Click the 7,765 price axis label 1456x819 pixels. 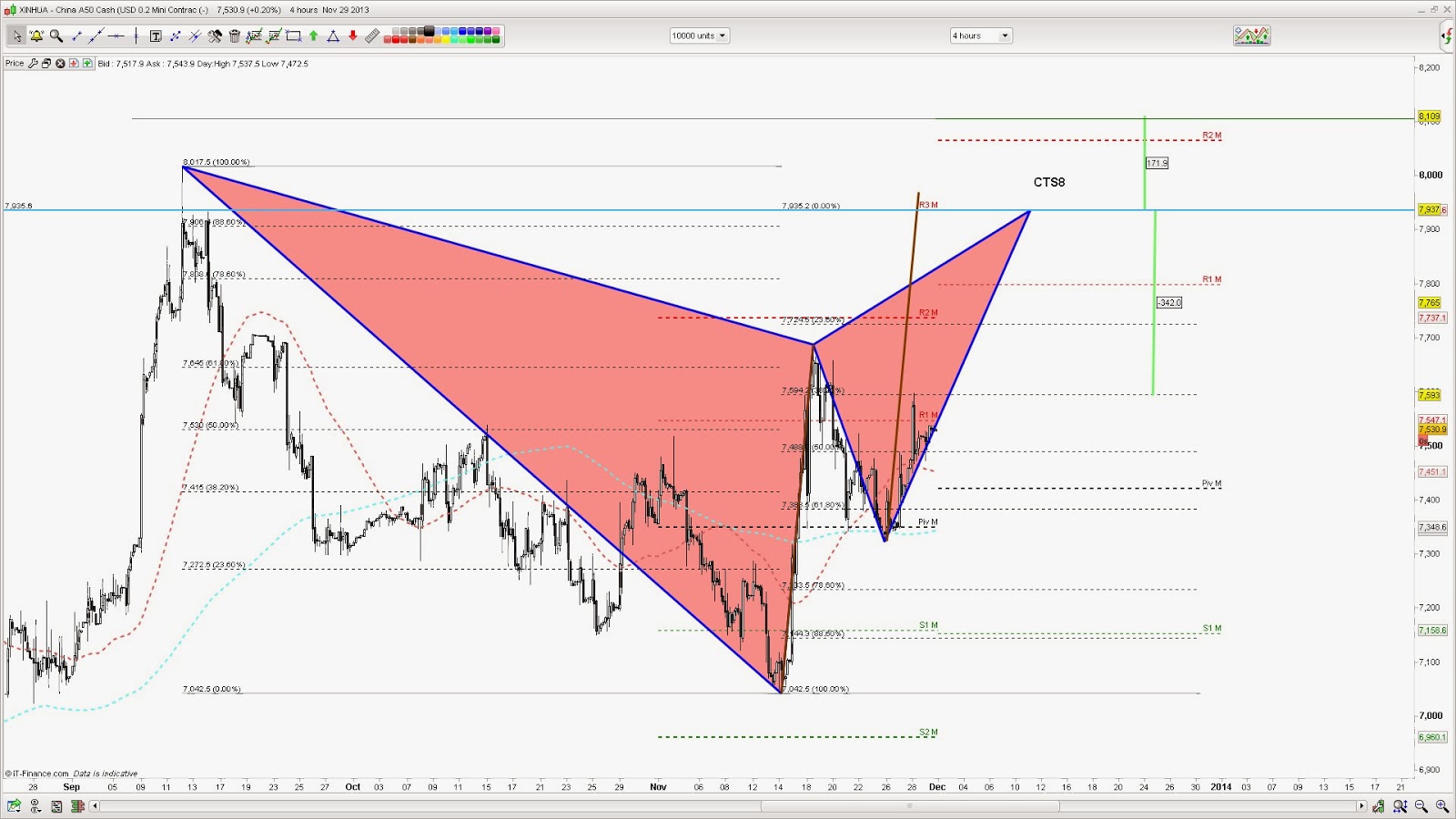pyautogui.click(x=1430, y=303)
